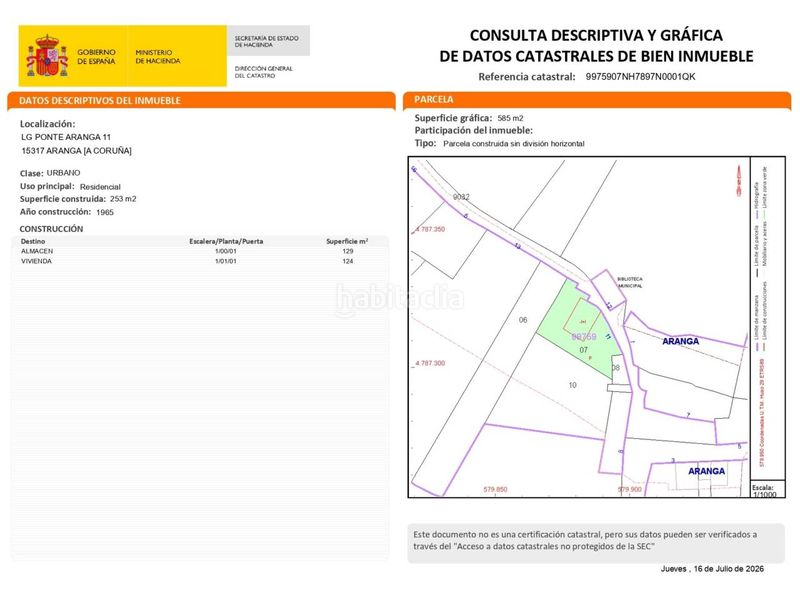This screenshot has height=600, width=800.
Task: Click stair/floor/door value '1/00/01'
Action: click(x=226, y=251)
